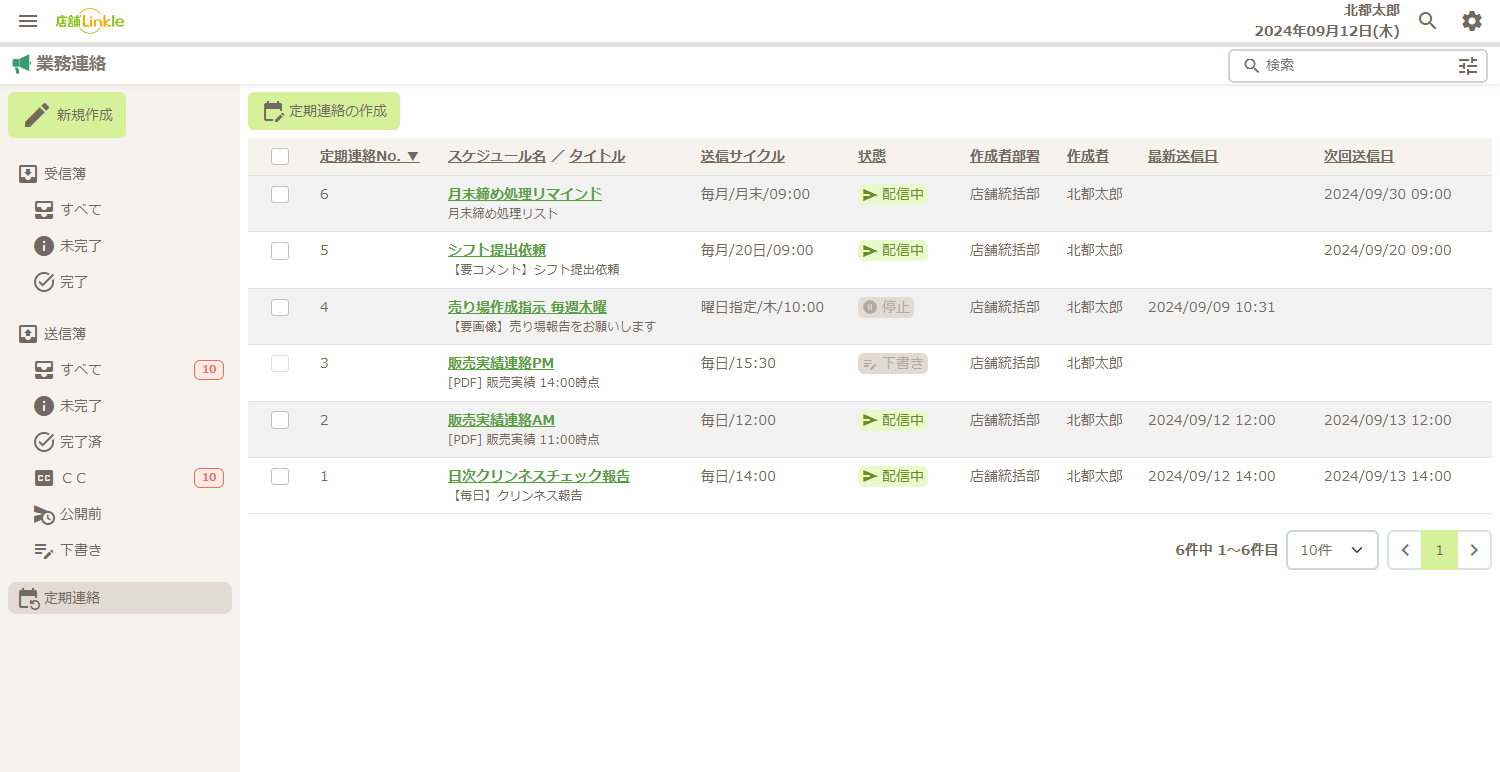
Task: Open the hamburger navigation menu
Action: pos(28,21)
